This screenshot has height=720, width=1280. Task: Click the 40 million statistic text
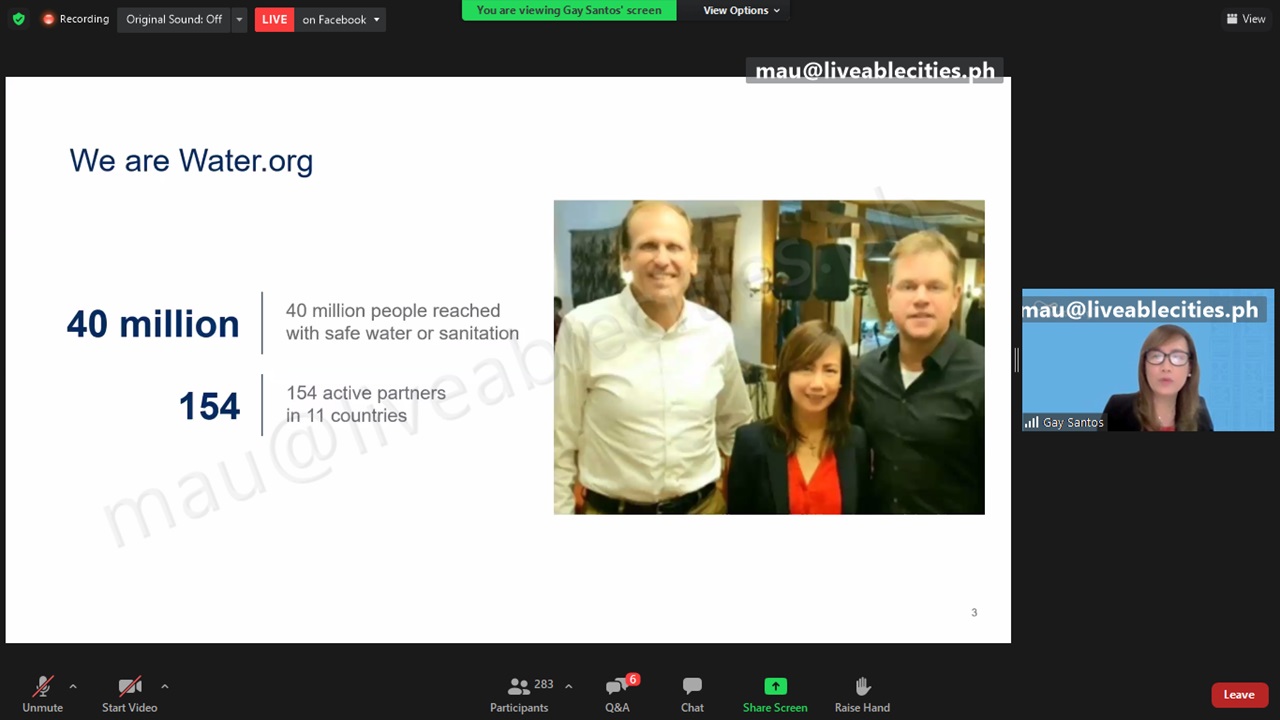click(x=153, y=324)
